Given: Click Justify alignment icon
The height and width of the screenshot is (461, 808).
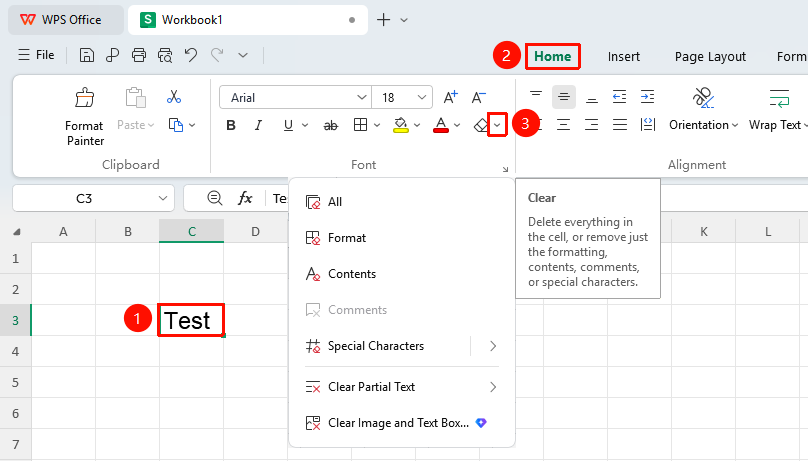Looking at the screenshot, I should (x=619, y=125).
